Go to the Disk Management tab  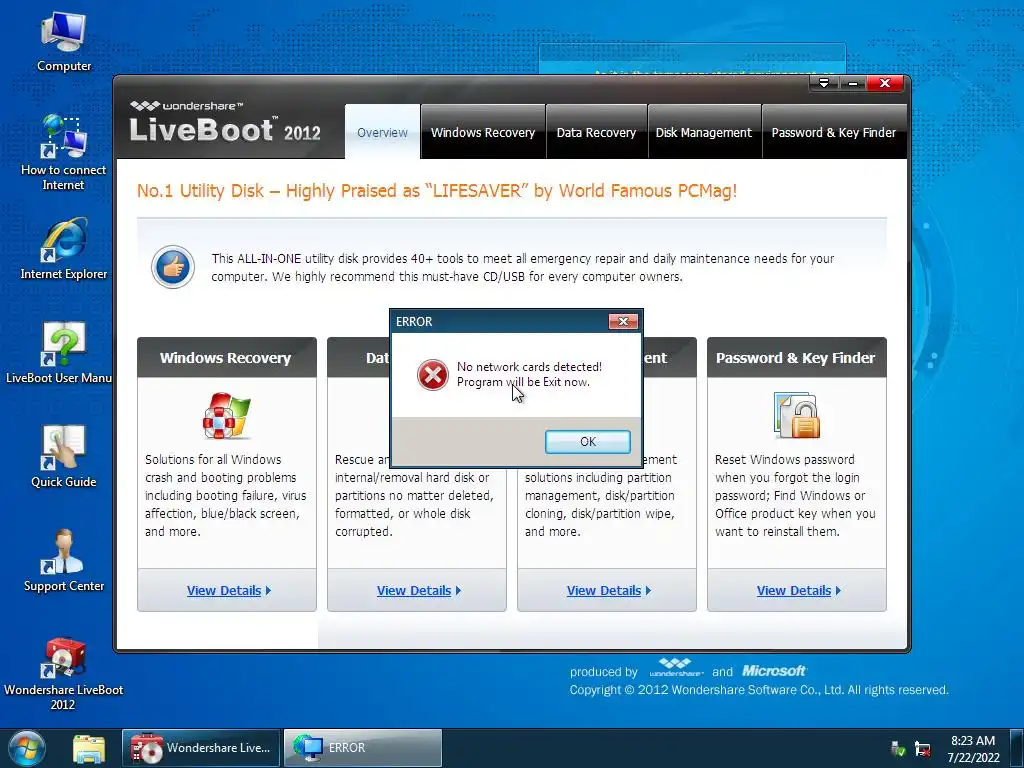(703, 132)
